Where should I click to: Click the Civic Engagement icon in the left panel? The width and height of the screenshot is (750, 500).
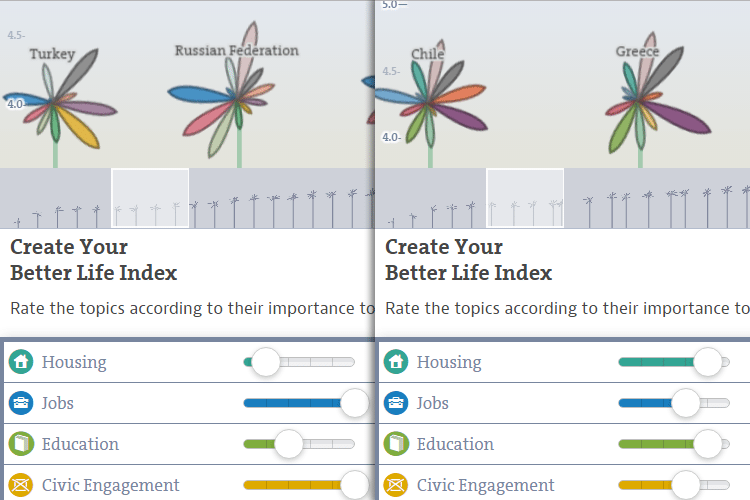tap(21, 485)
